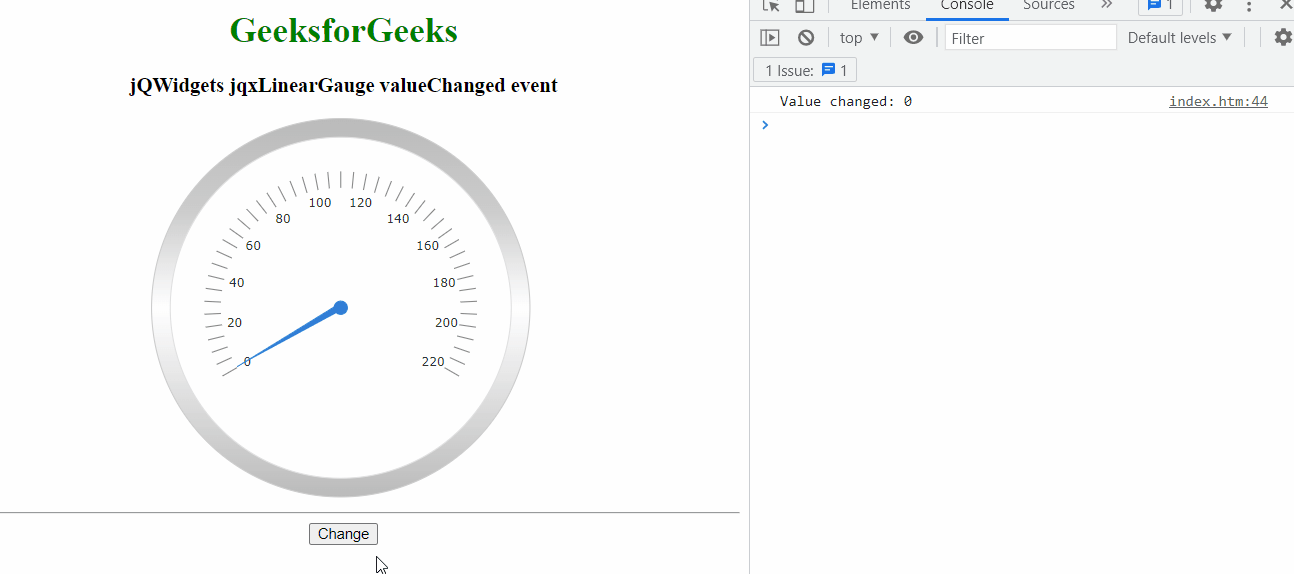The height and width of the screenshot is (574, 1294).
Task: Close the DevTools panel
Action: [x=1286, y=5]
